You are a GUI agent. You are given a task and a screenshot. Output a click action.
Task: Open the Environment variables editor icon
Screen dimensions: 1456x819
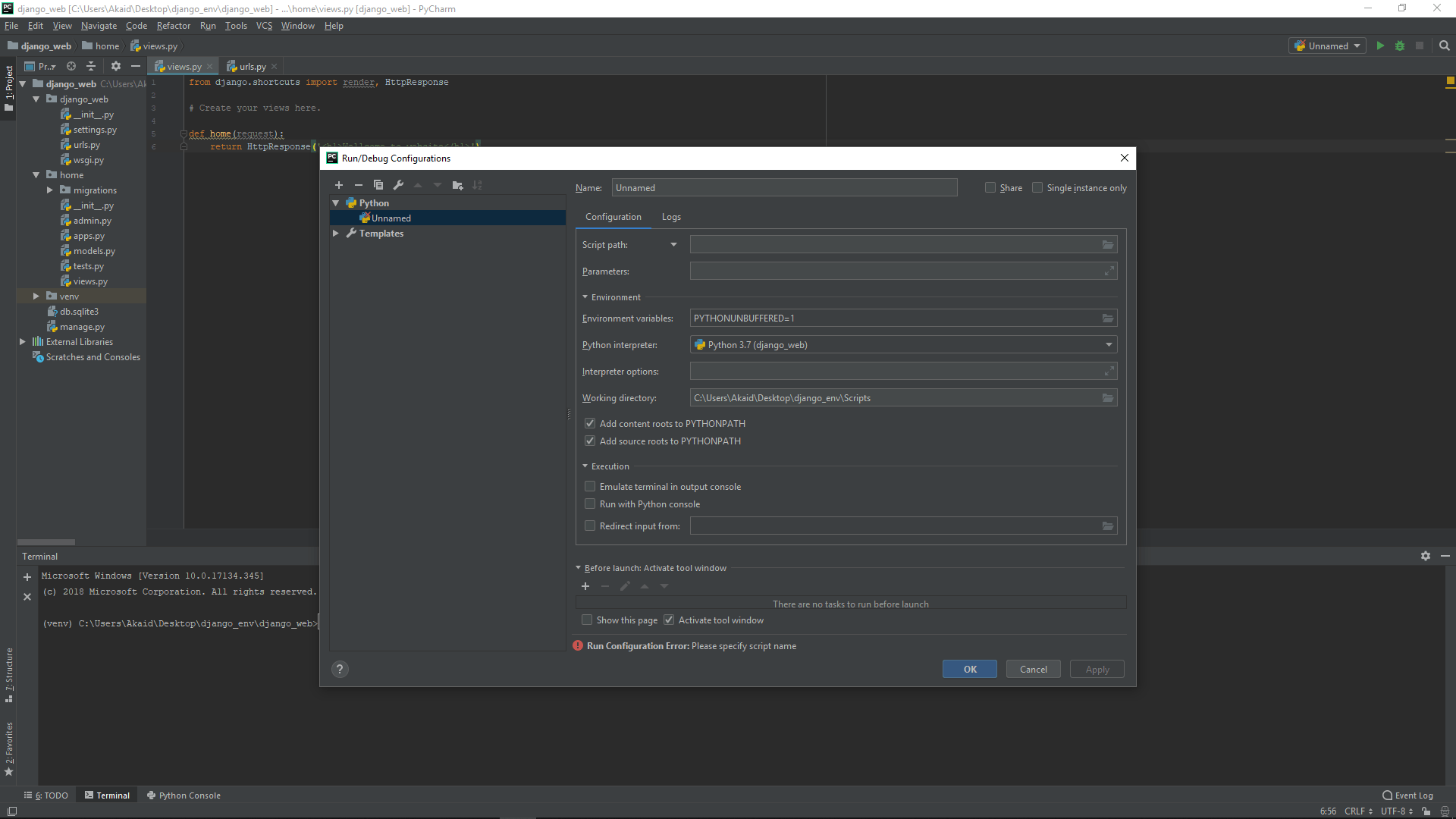point(1108,318)
